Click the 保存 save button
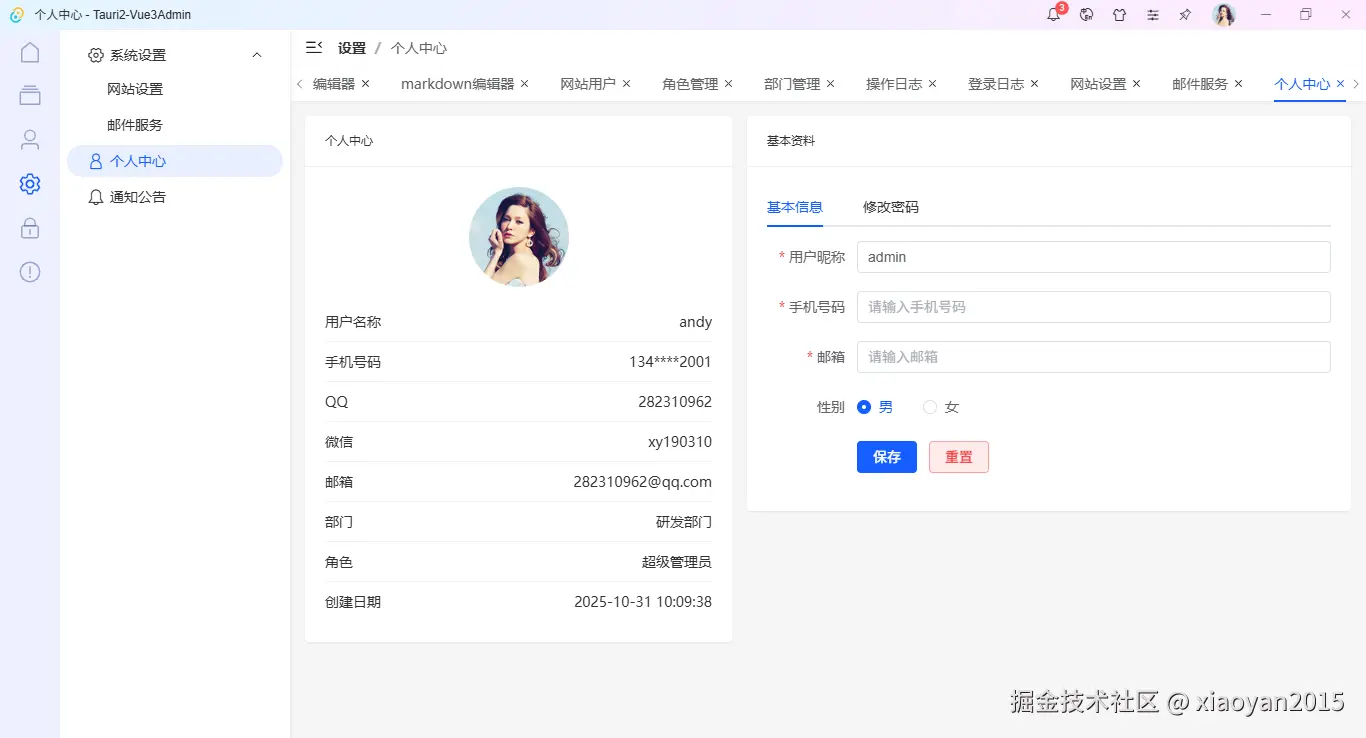This screenshot has height=738, width=1366. (886, 457)
